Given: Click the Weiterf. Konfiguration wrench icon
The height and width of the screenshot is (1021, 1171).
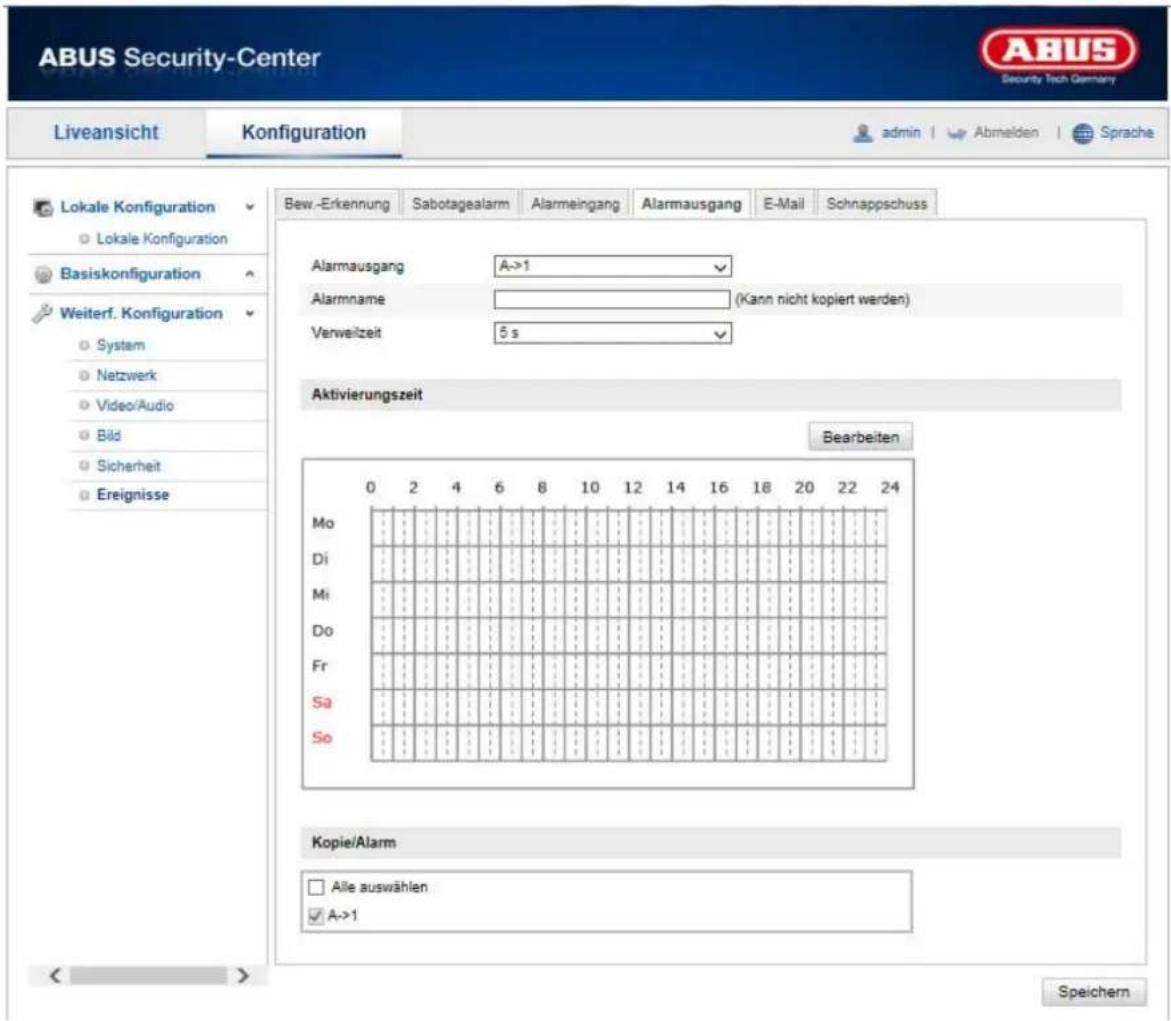Looking at the screenshot, I should (42, 313).
